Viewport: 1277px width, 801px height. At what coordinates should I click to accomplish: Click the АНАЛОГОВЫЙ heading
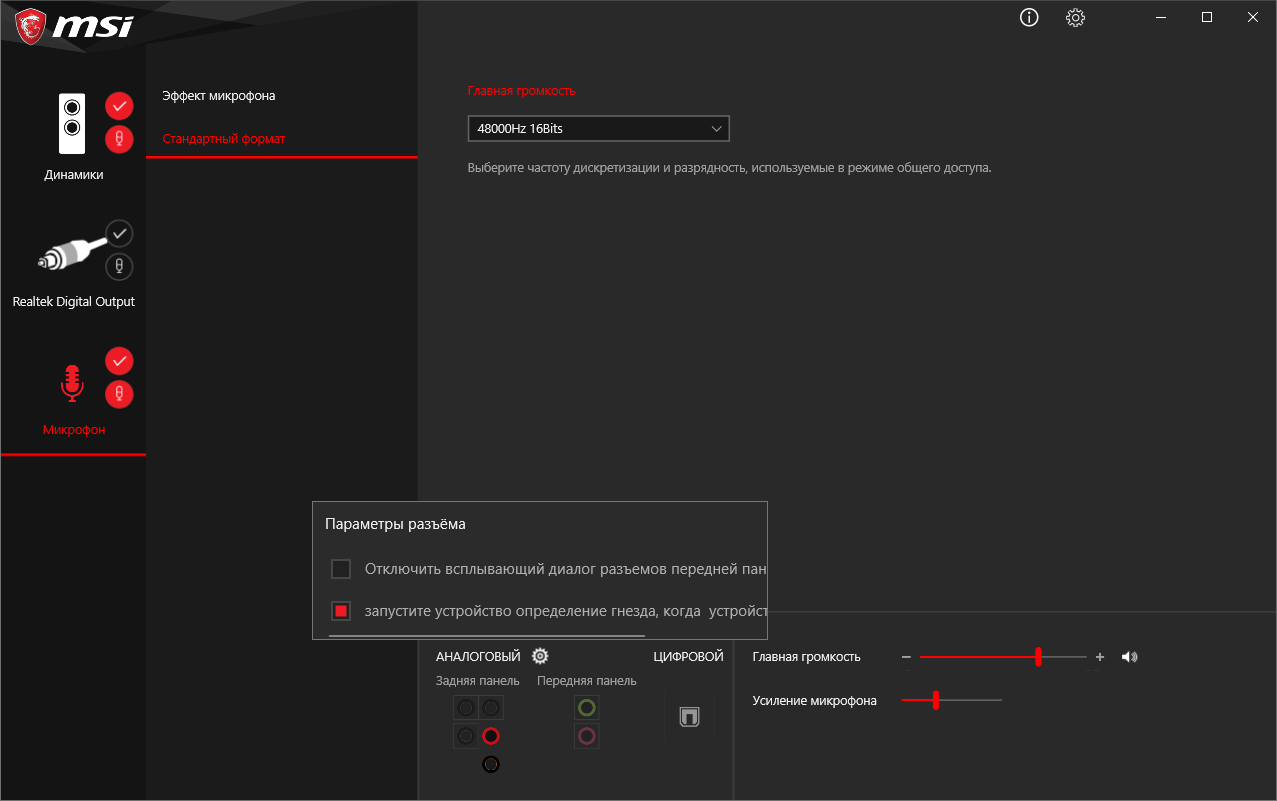(x=478, y=657)
